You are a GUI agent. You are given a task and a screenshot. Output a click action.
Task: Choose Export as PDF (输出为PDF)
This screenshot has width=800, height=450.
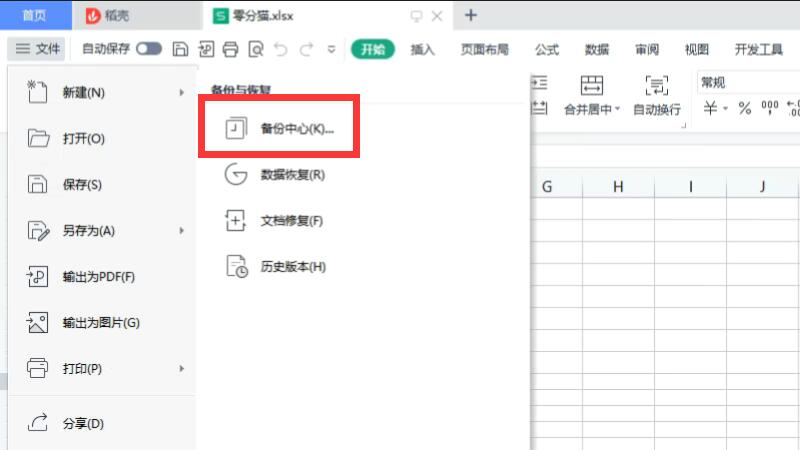tap(98, 276)
